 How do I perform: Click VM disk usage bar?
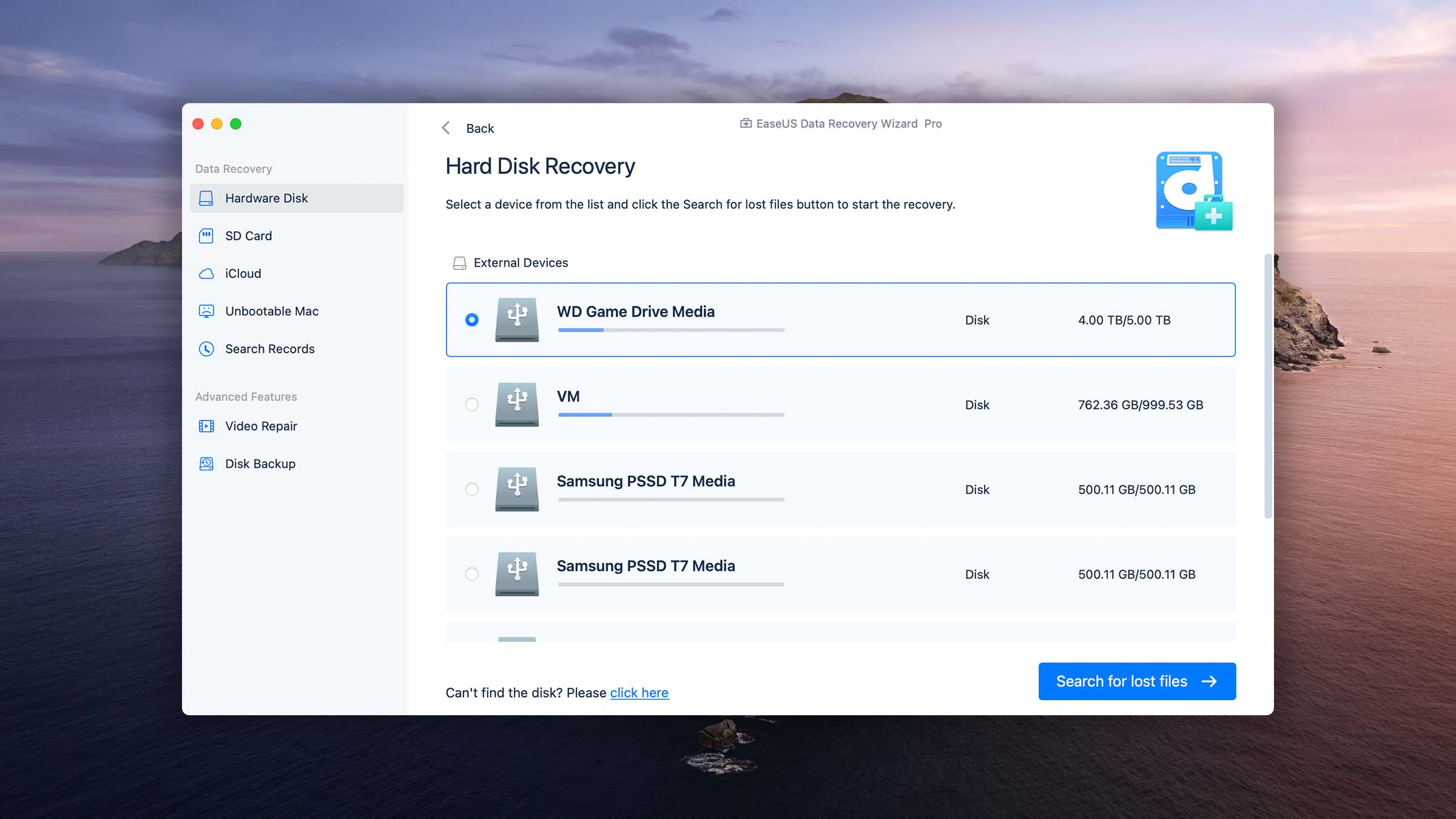point(671,415)
